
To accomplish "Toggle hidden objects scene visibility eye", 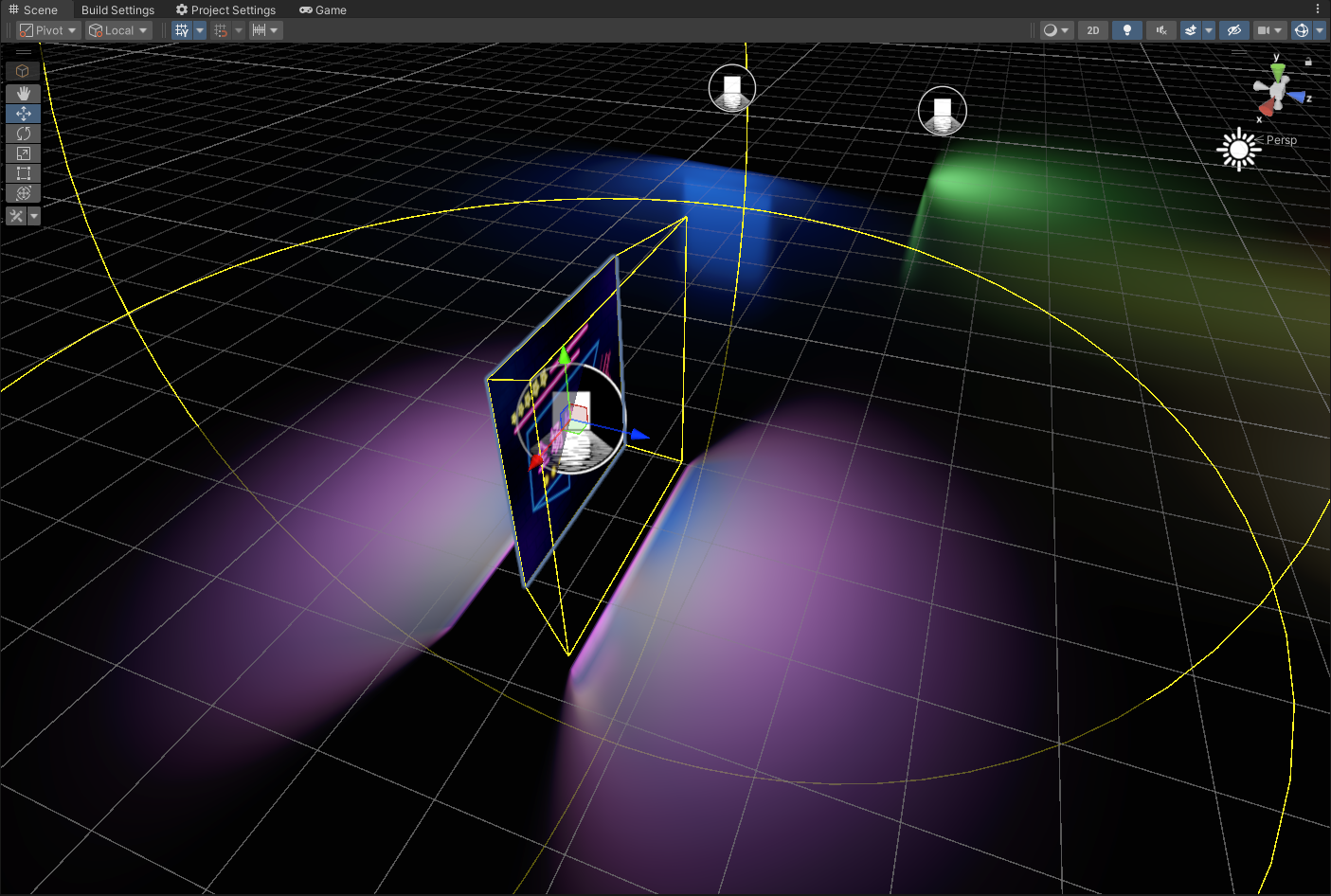I will tap(1233, 30).
